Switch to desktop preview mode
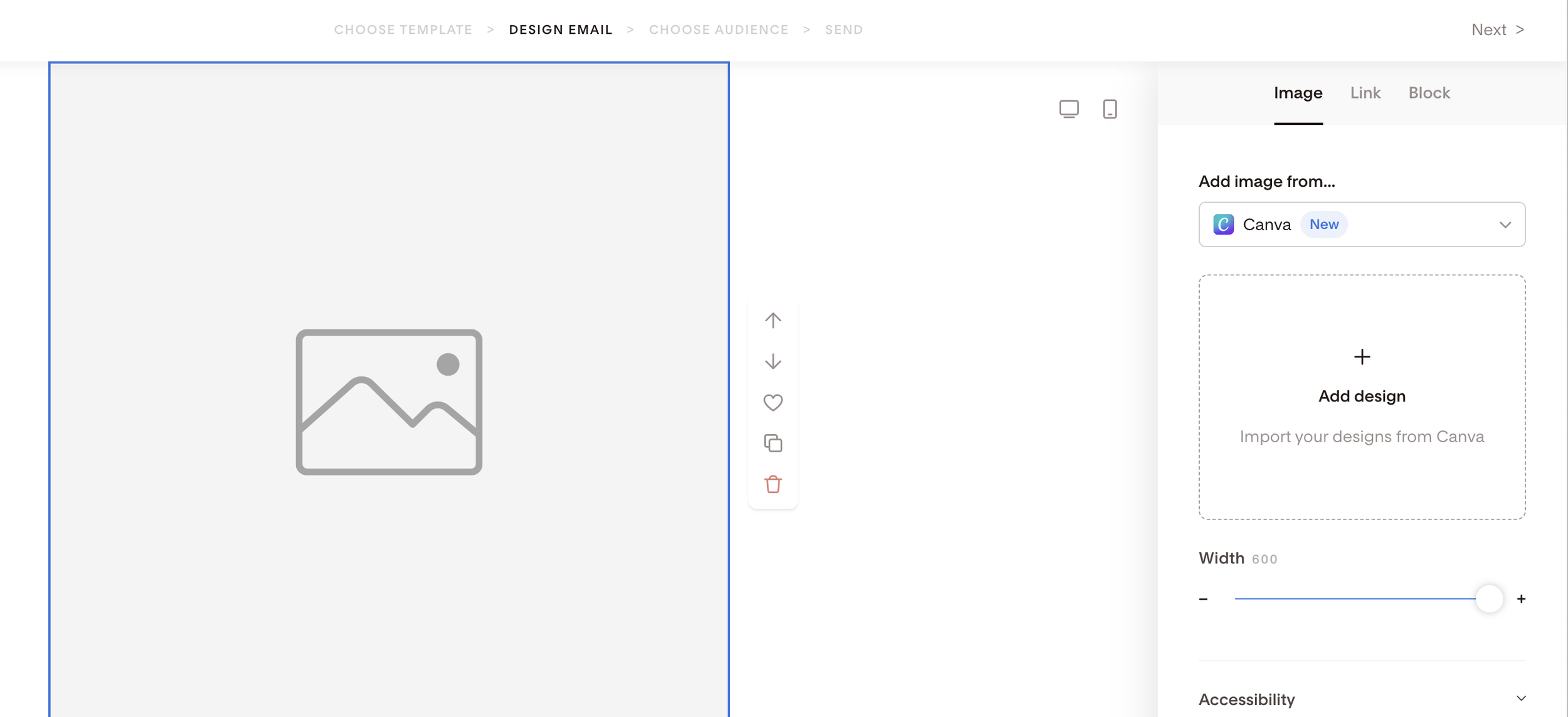This screenshot has width=1568, height=717. pyautogui.click(x=1069, y=109)
